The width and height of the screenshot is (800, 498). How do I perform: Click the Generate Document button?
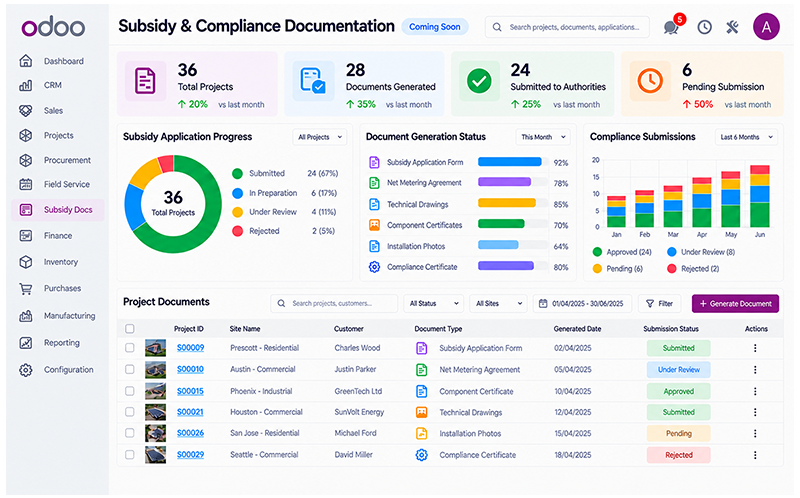coord(735,303)
